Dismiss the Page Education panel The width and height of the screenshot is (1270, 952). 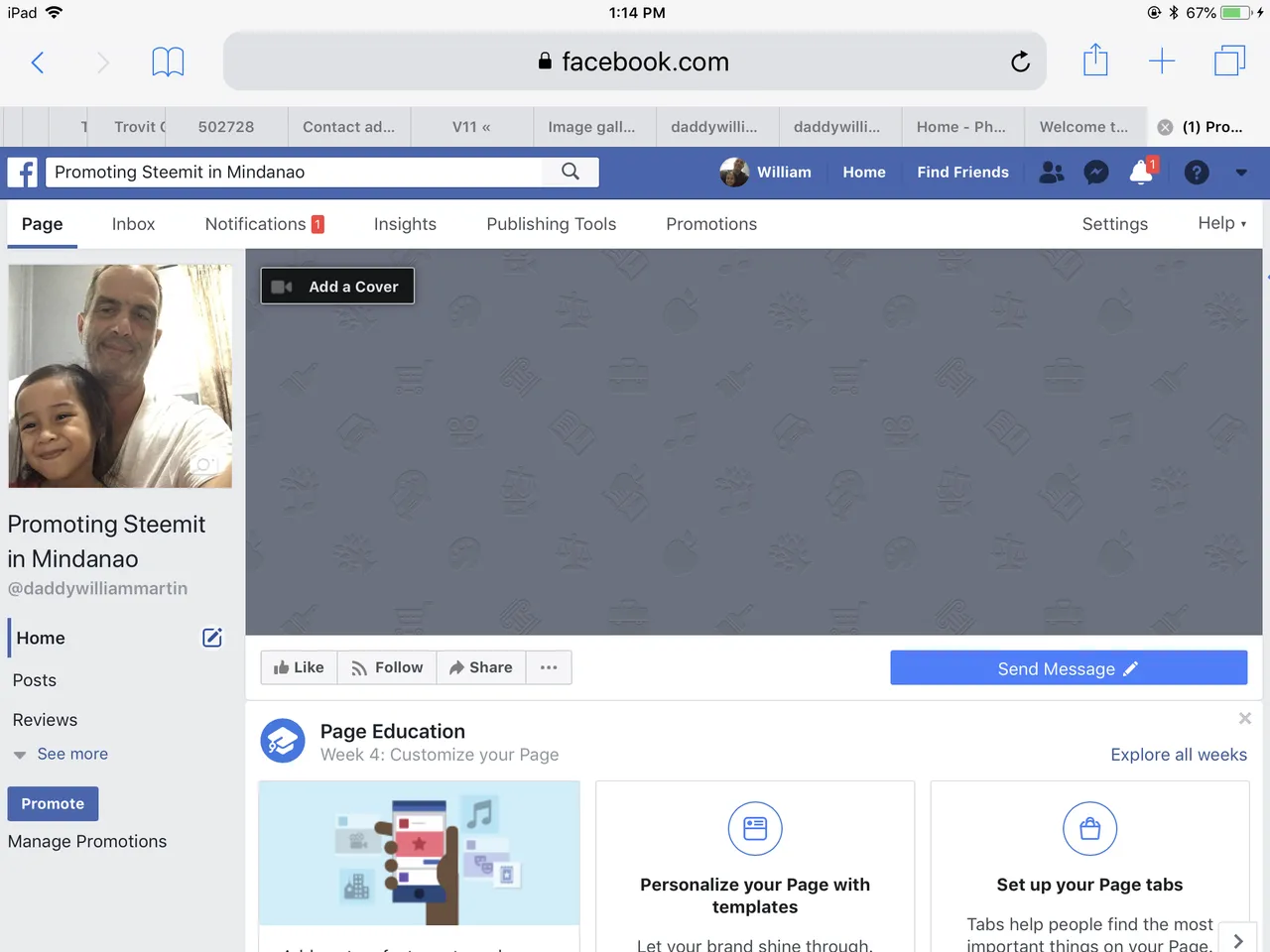(x=1245, y=719)
